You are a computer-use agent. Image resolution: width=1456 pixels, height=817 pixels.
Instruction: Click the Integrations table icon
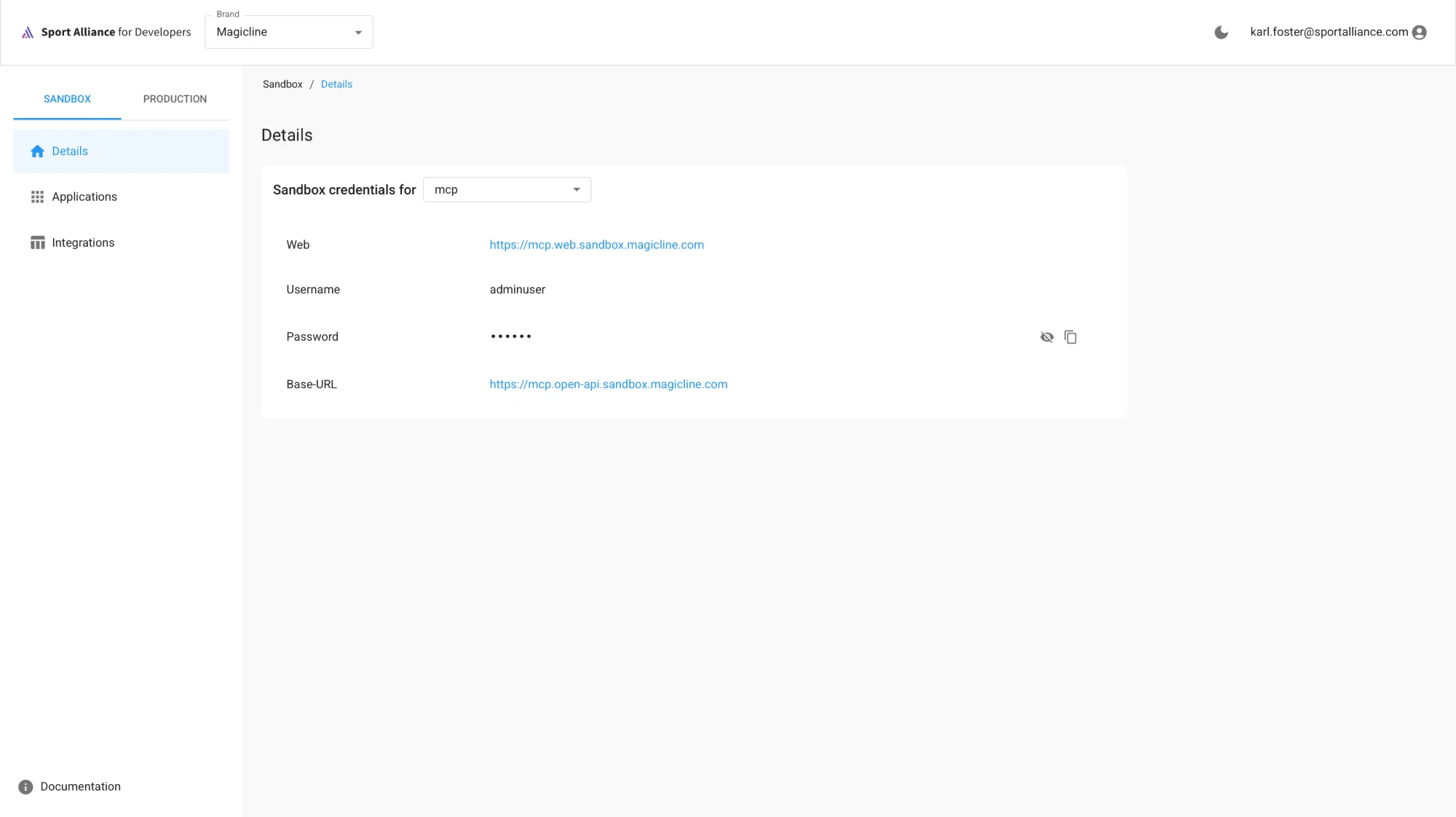[37, 242]
